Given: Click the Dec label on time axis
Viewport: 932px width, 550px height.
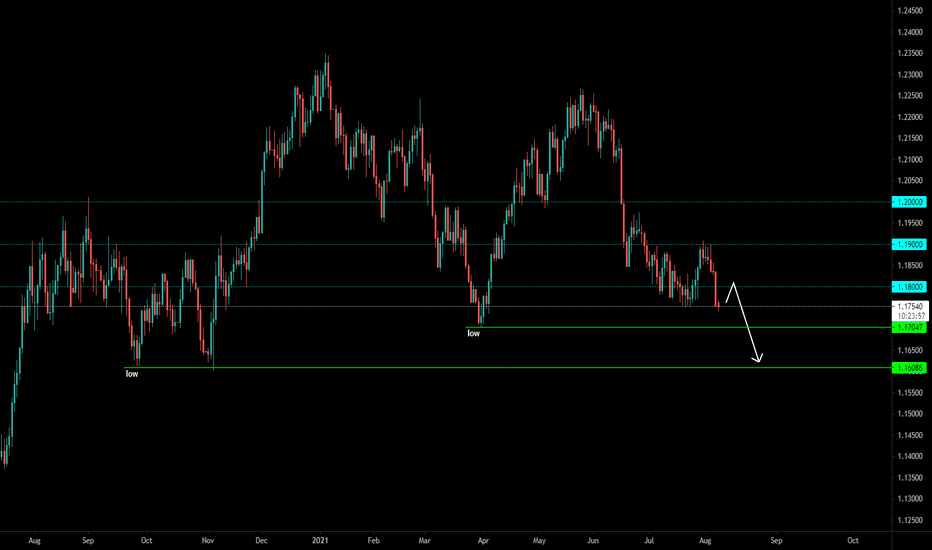Looking at the screenshot, I should click(x=261, y=541).
